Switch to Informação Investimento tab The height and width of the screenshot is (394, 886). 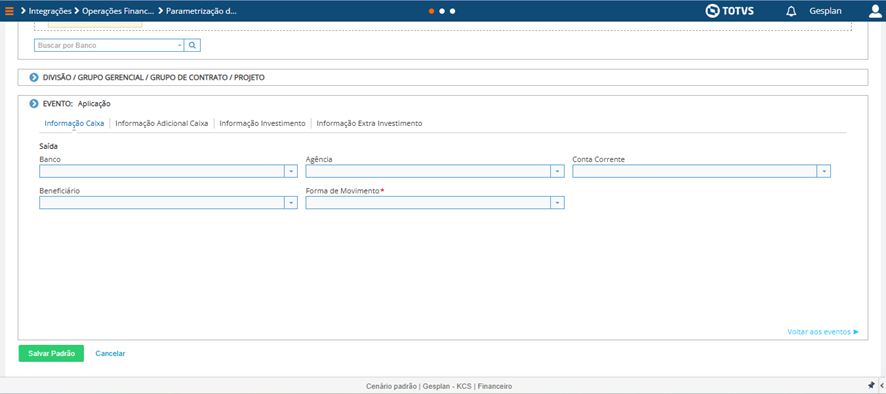click(263, 123)
